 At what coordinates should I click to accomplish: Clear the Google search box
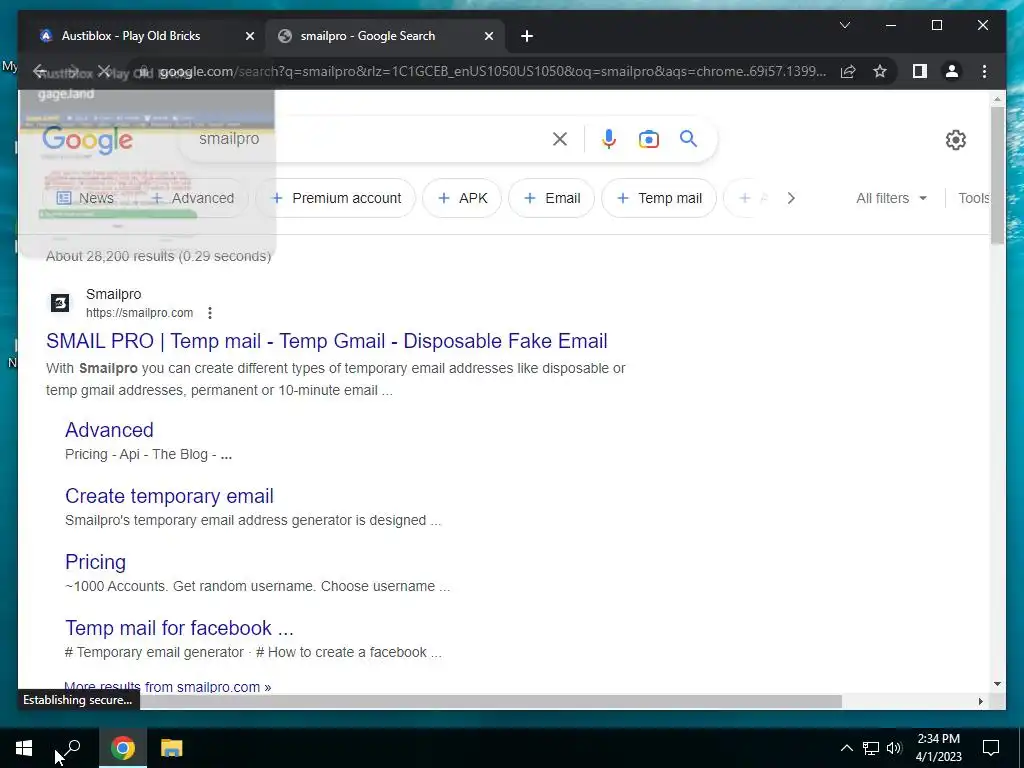(560, 138)
